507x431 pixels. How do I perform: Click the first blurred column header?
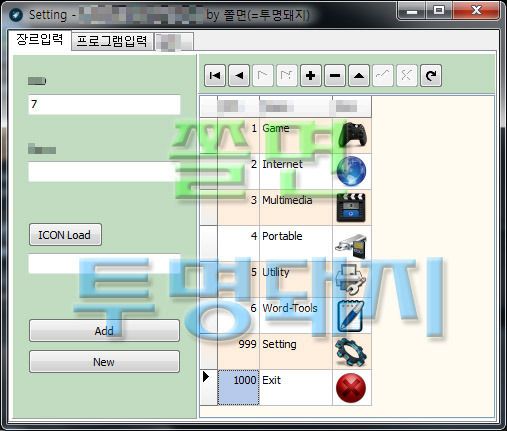pyautogui.click(x=238, y=107)
